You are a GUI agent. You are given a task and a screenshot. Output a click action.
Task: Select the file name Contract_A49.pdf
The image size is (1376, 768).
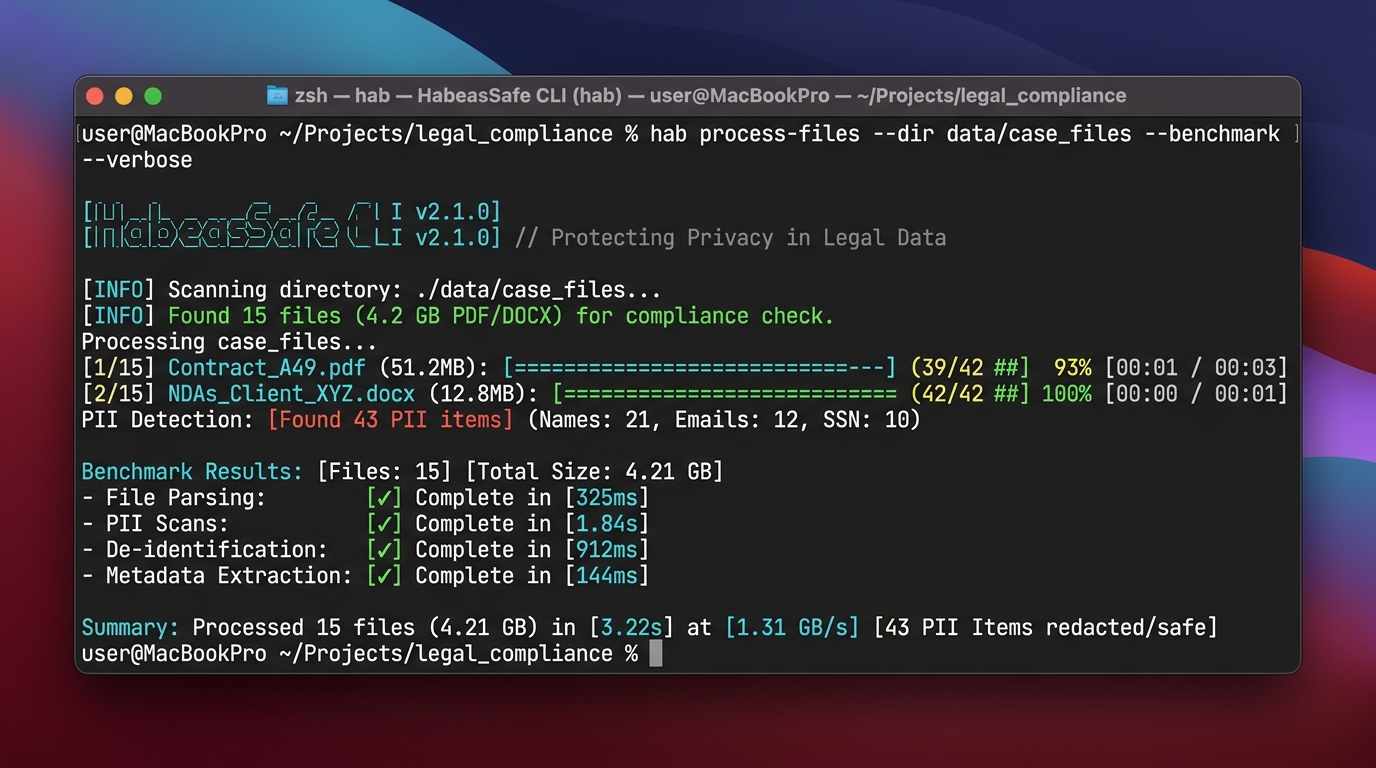pos(266,367)
